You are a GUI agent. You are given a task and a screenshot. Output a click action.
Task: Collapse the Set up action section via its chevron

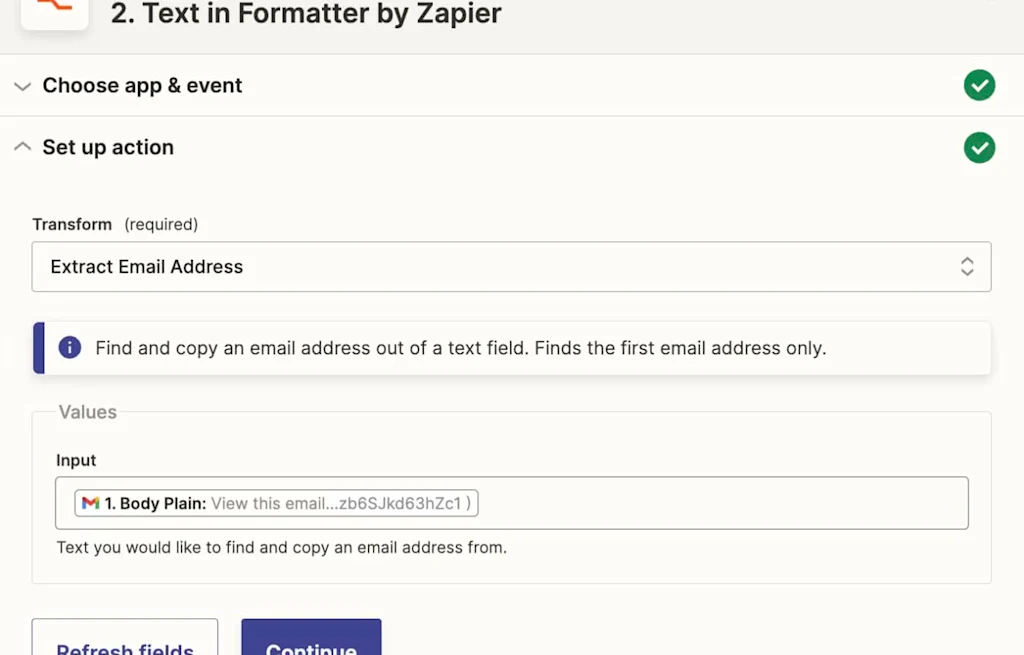tap(22, 146)
